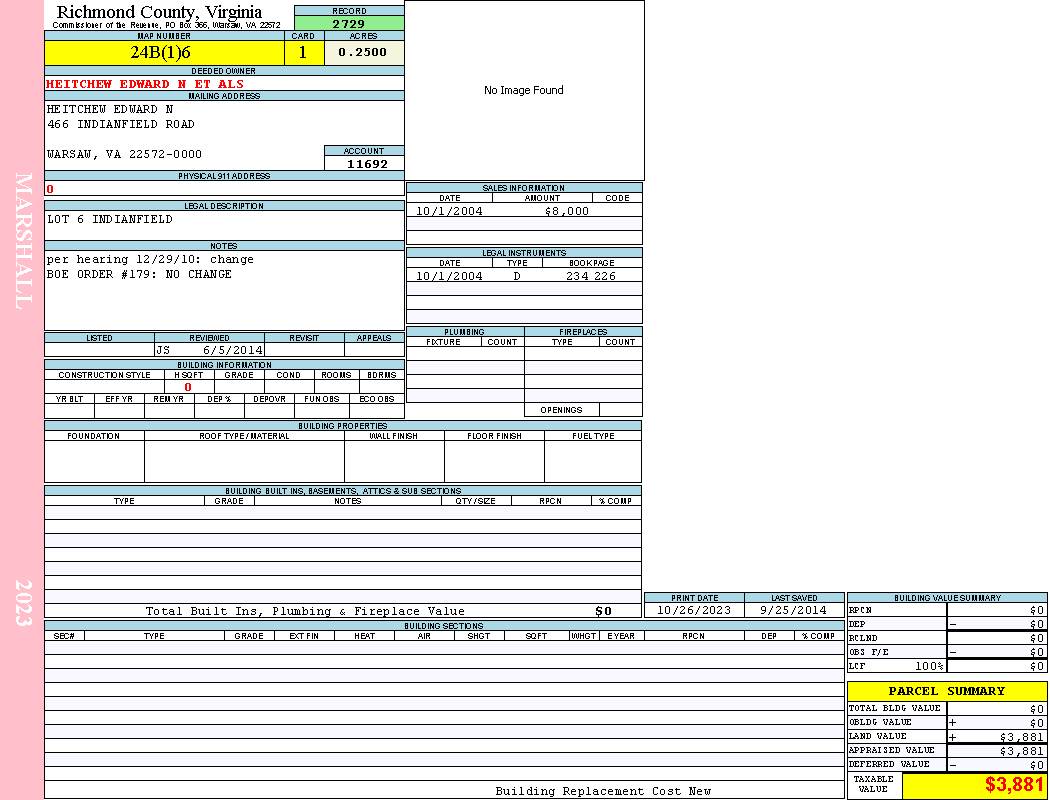Click the notes text about BOE order #179
The height and width of the screenshot is (800, 1050).
pyautogui.click(x=139, y=274)
